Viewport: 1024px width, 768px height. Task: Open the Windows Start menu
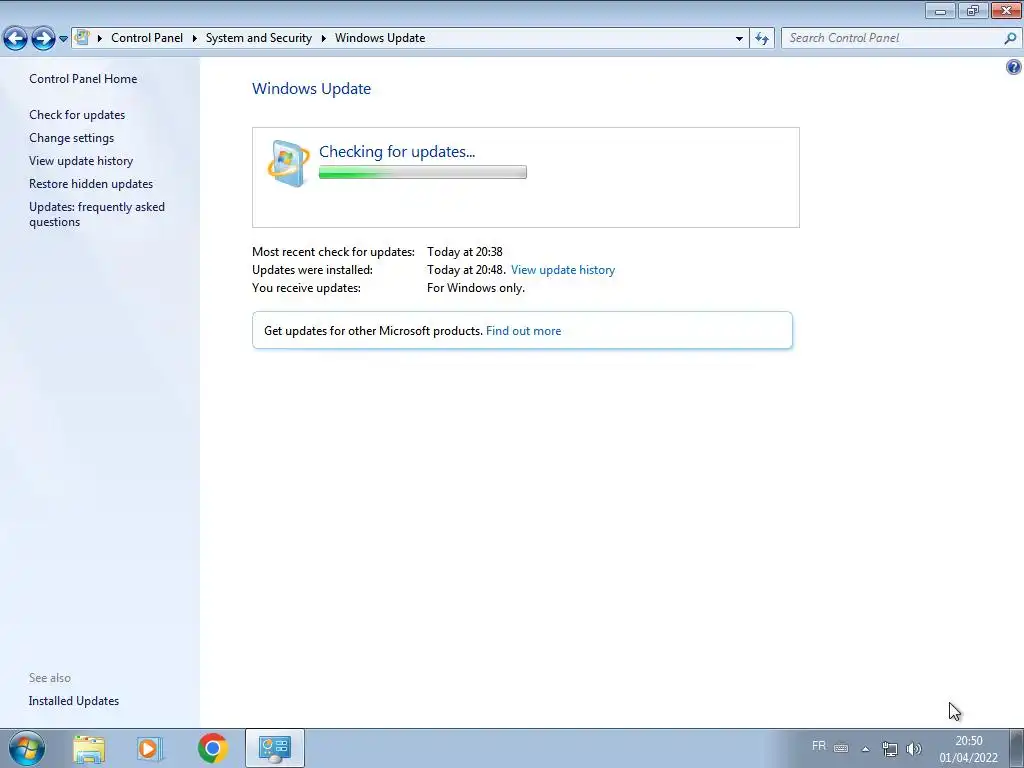tap(27, 748)
